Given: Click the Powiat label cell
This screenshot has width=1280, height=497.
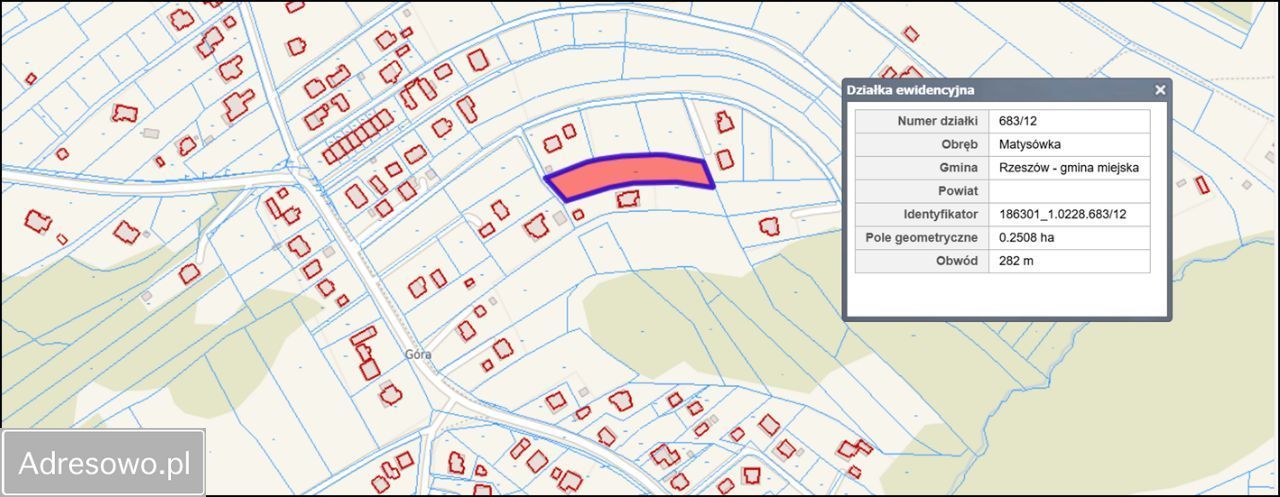Looking at the screenshot, I should pos(922,191).
